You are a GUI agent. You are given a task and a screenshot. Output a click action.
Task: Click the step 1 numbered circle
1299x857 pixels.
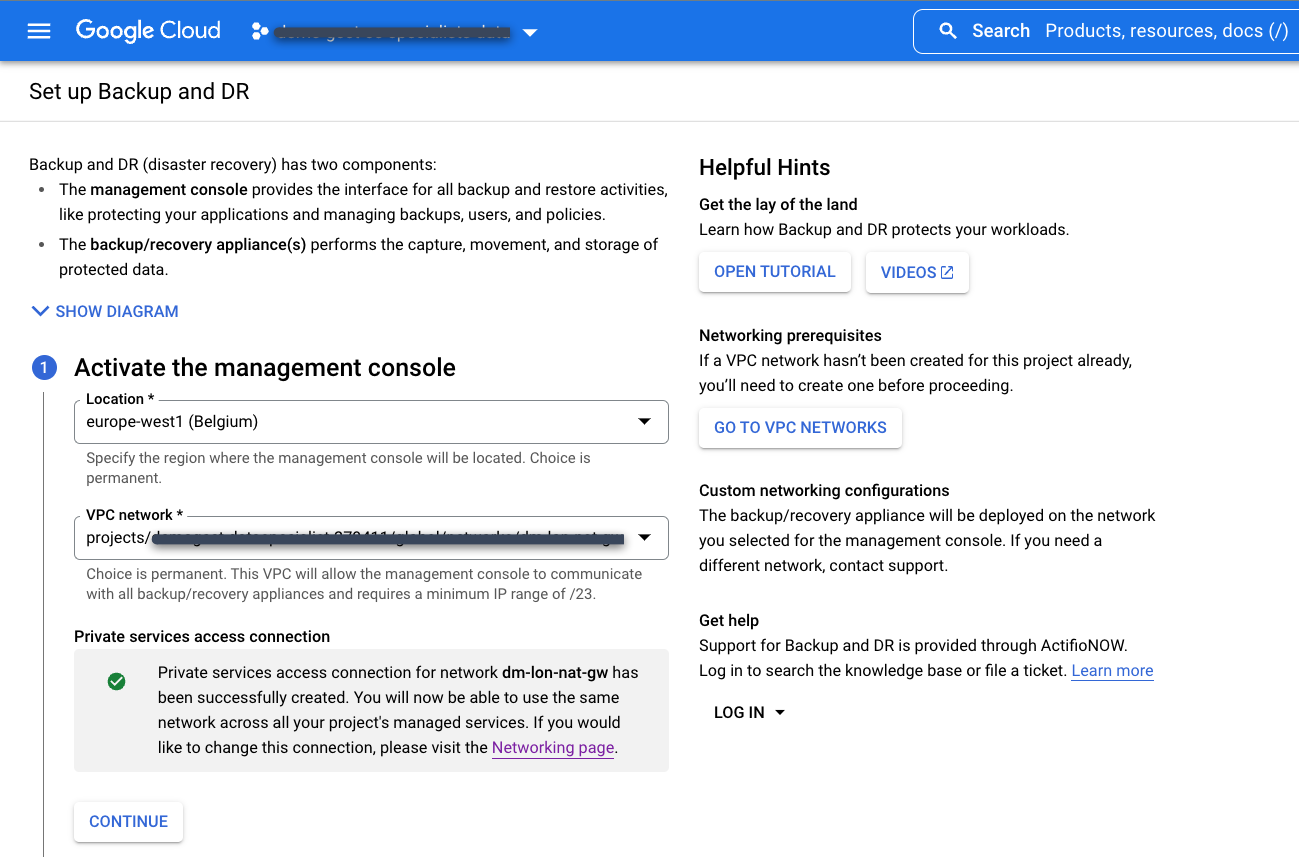point(44,367)
